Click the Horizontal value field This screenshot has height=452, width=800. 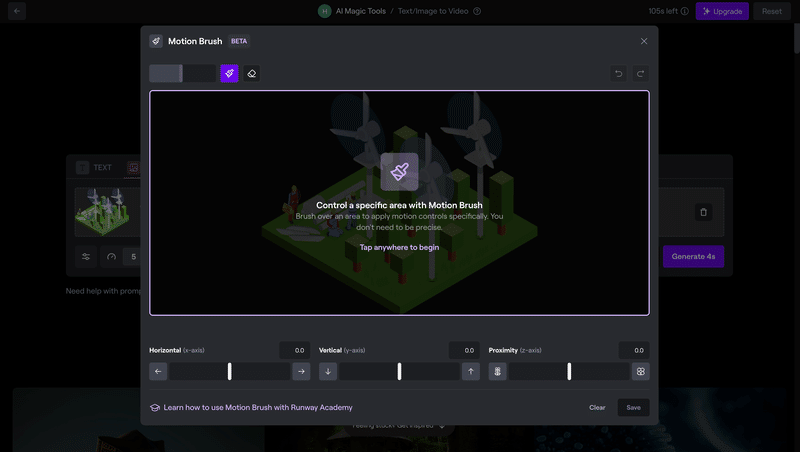click(295, 350)
